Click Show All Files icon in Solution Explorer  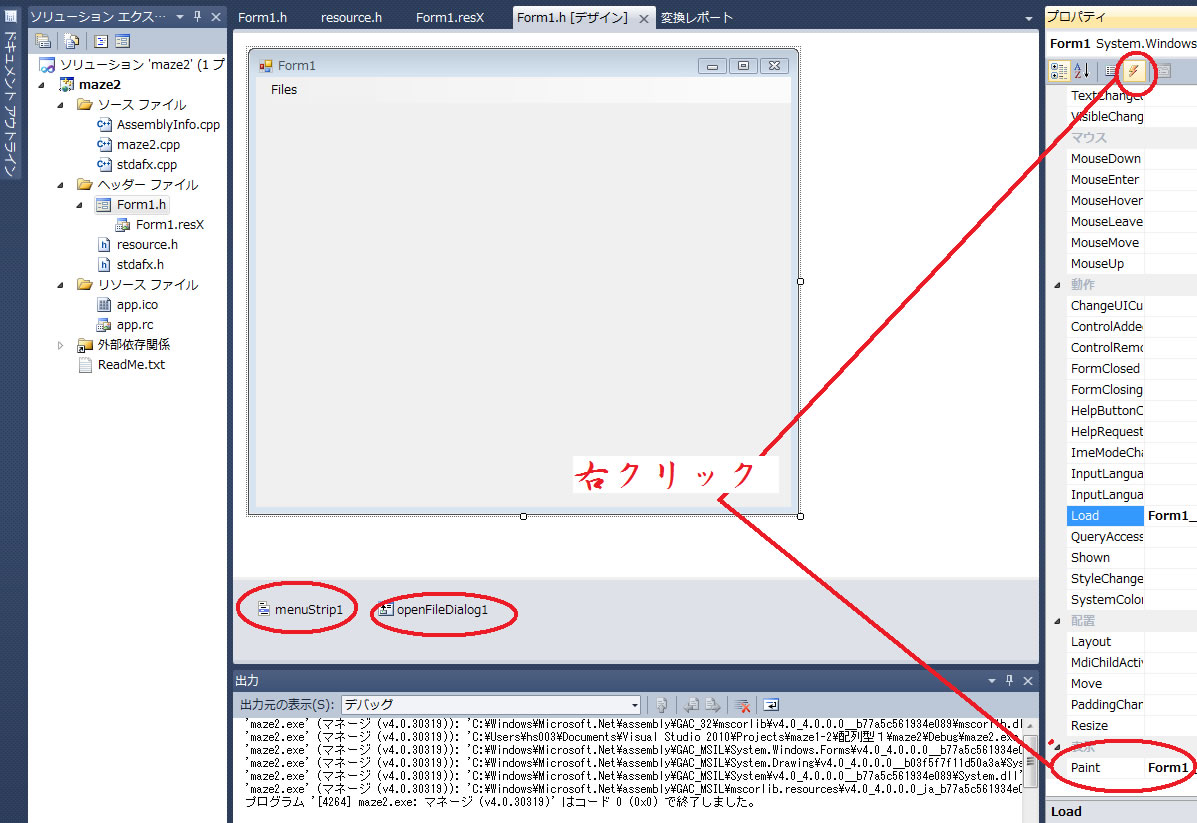[72, 41]
